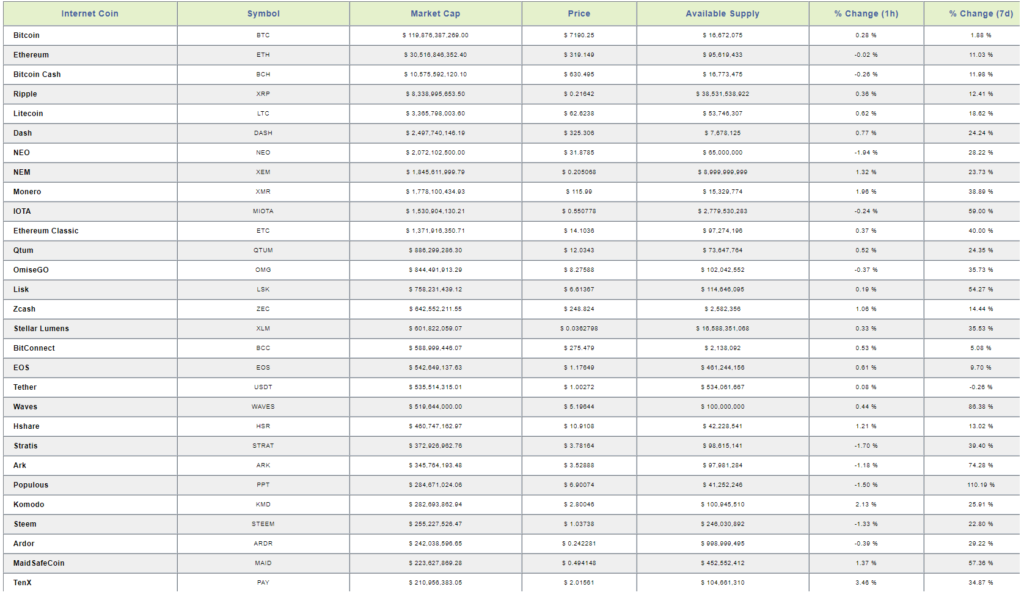The height and width of the screenshot is (595, 1024).
Task: Select the "Populous" coin name
Action: 31,485
